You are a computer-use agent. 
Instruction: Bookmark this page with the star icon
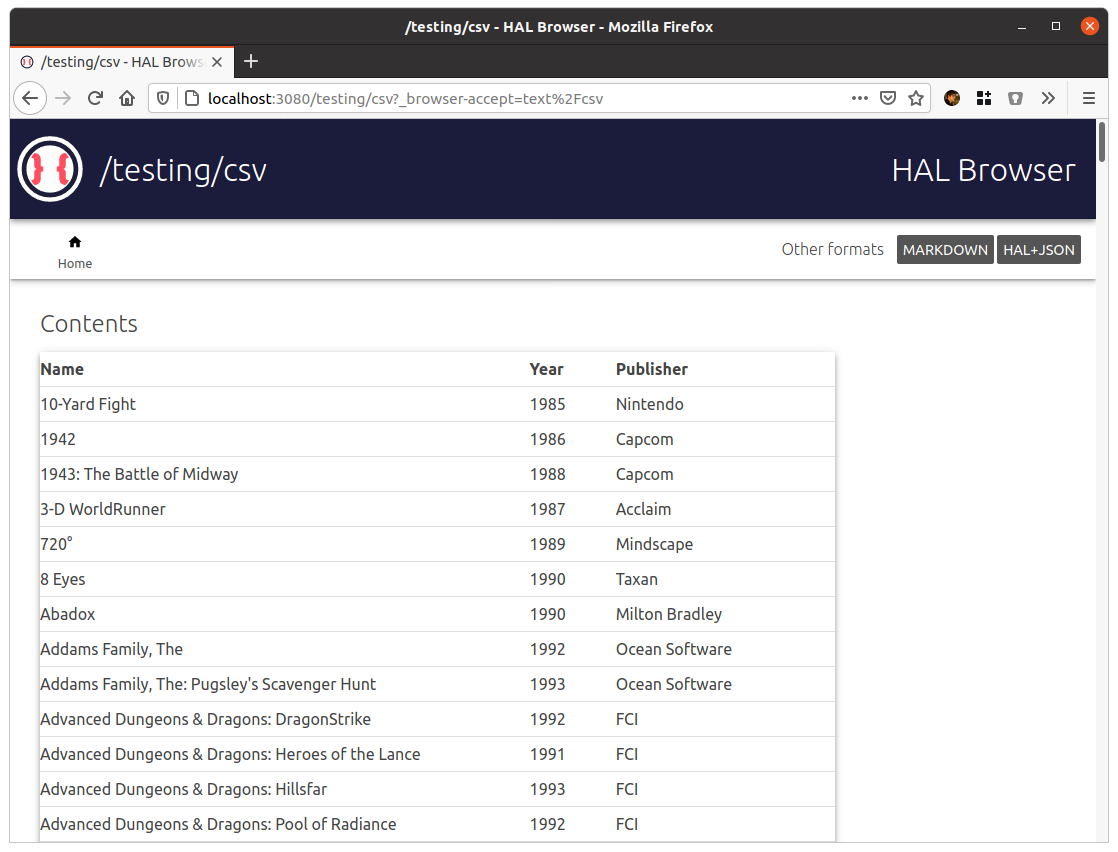916,98
